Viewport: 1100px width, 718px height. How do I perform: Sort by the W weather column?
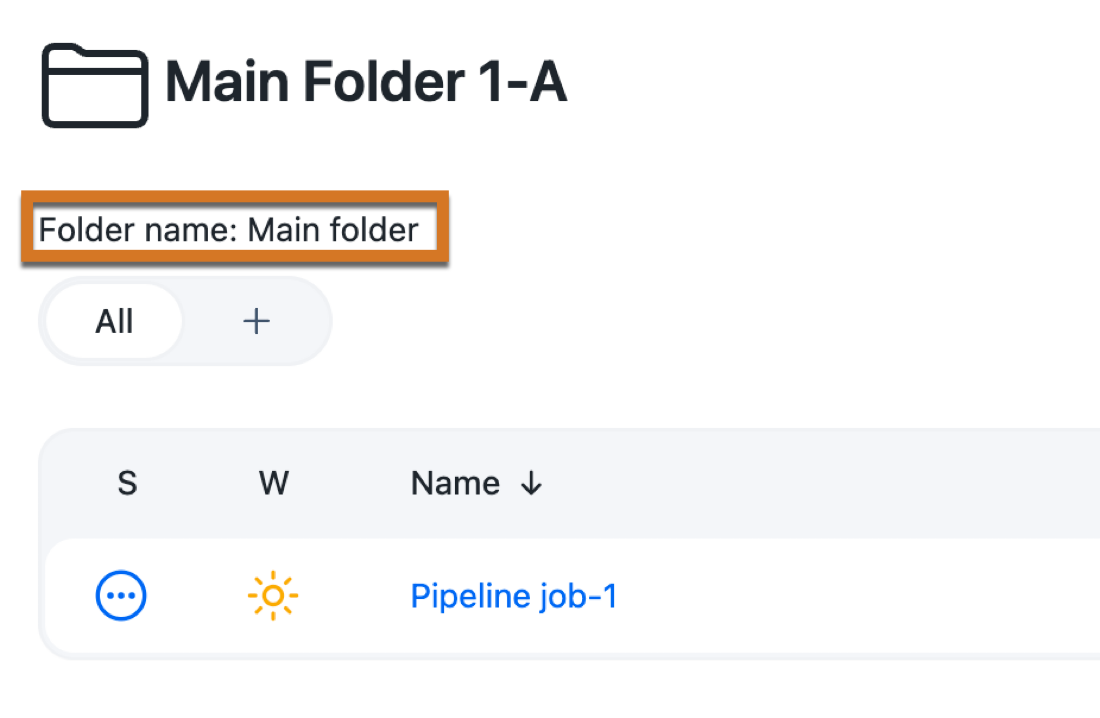click(274, 483)
